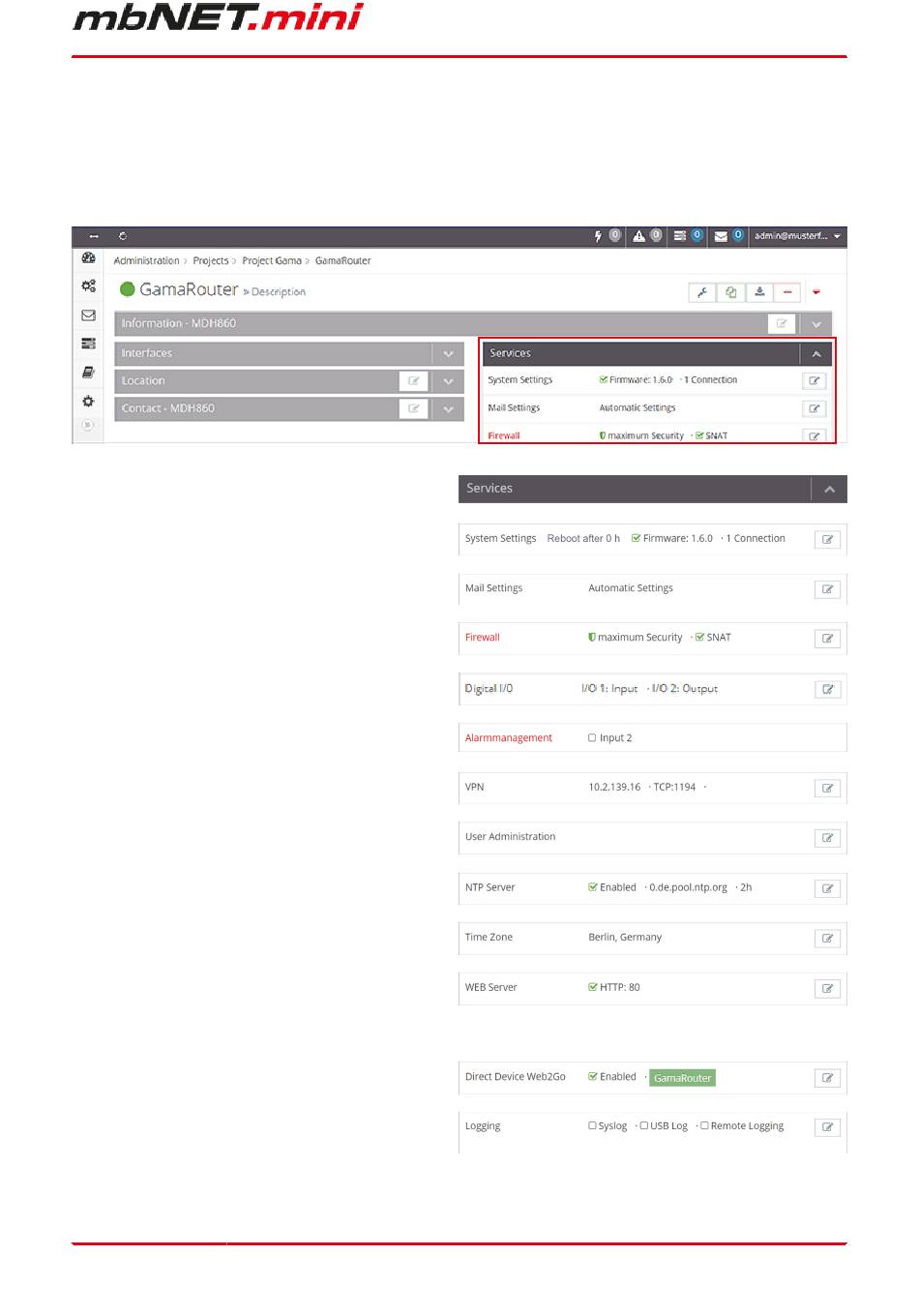
Task: Click the green GamaRouter tag
Action: [682, 1078]
